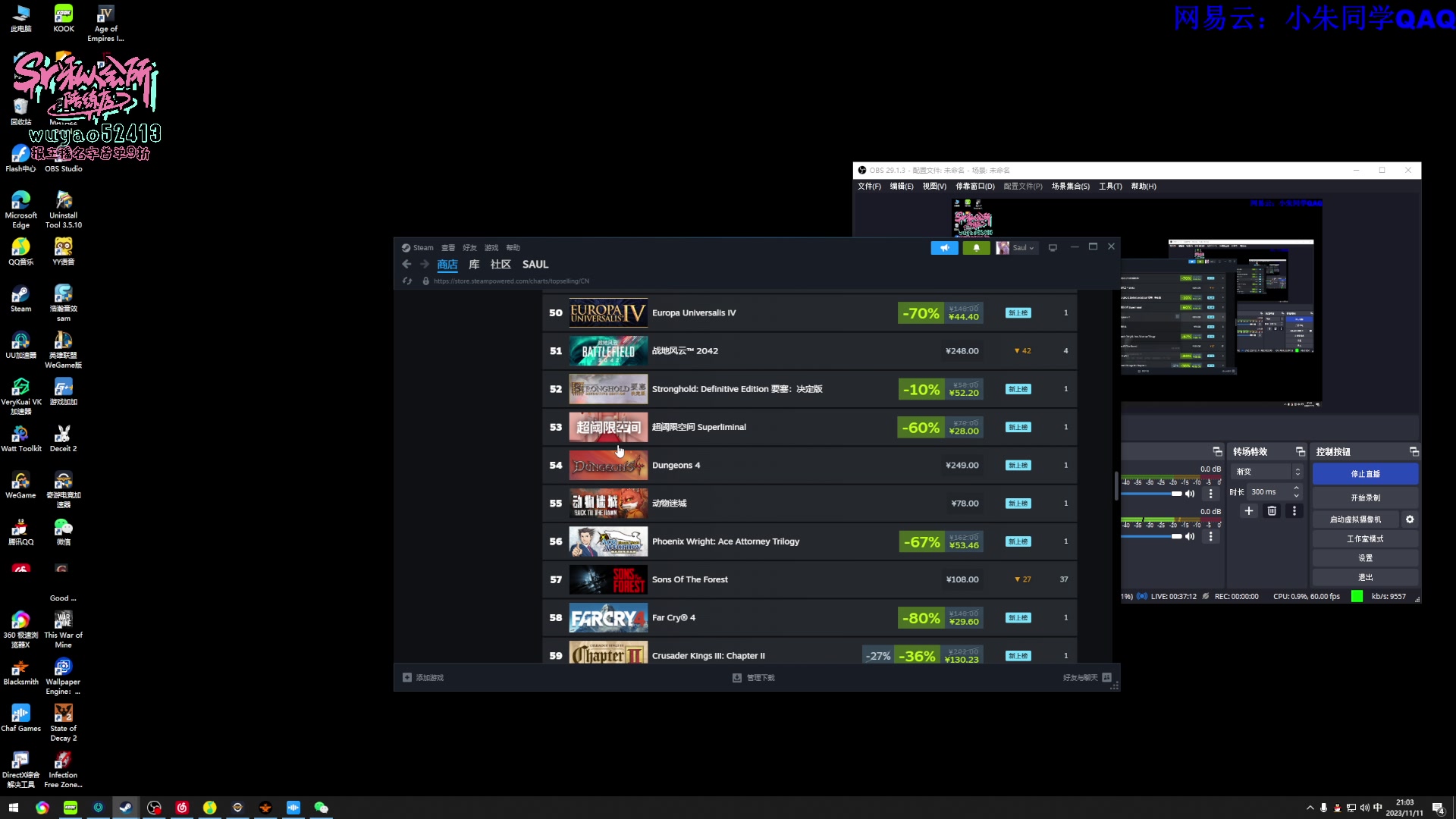The width and height of the screenshot is (1456, 819).
Task: Open OBS 文件(F) menu
Action: 869,187
